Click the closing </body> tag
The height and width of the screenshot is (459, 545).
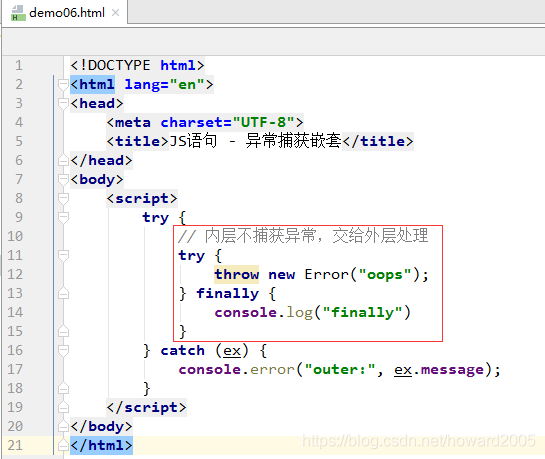tap(101, 427)
